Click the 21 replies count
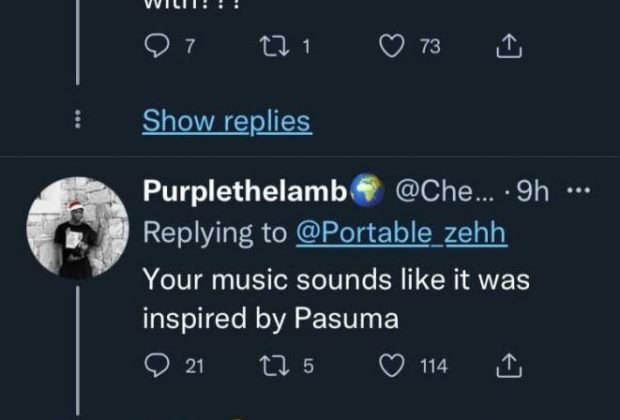Image resolution: width=620 pixels, height=420 pixels. [x=194, y=366]
